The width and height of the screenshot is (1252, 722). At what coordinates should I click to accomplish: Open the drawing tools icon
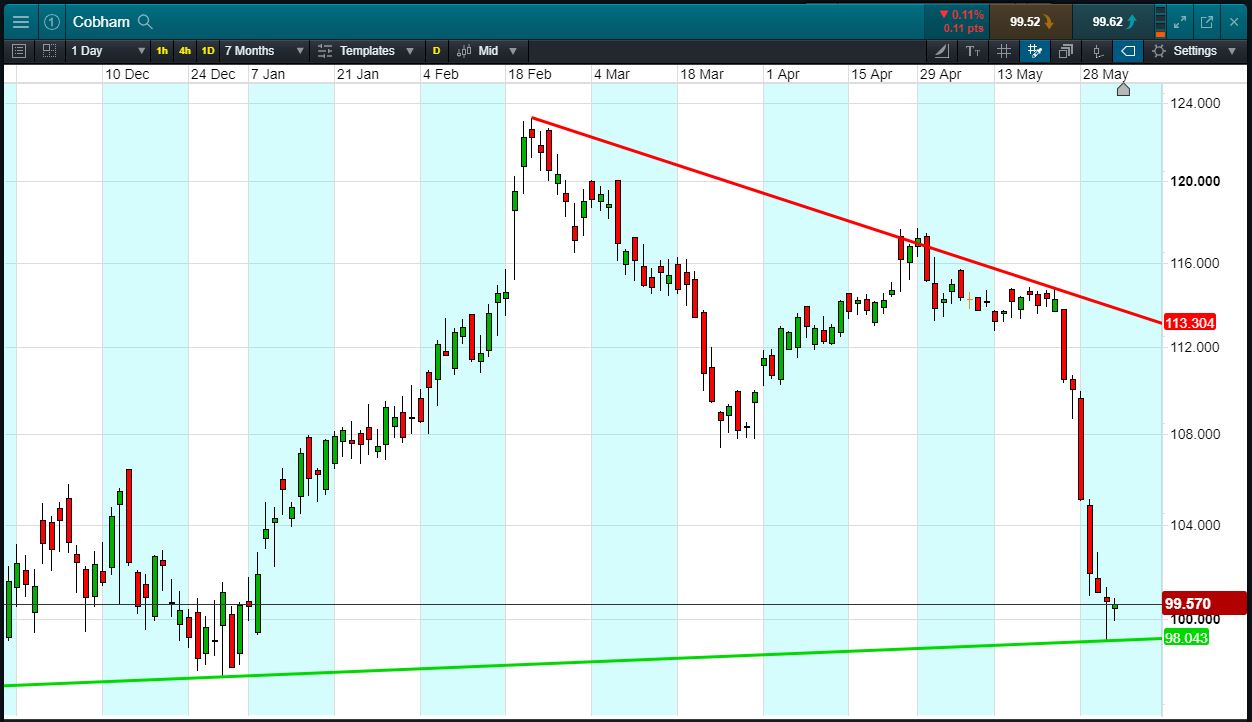943,50
